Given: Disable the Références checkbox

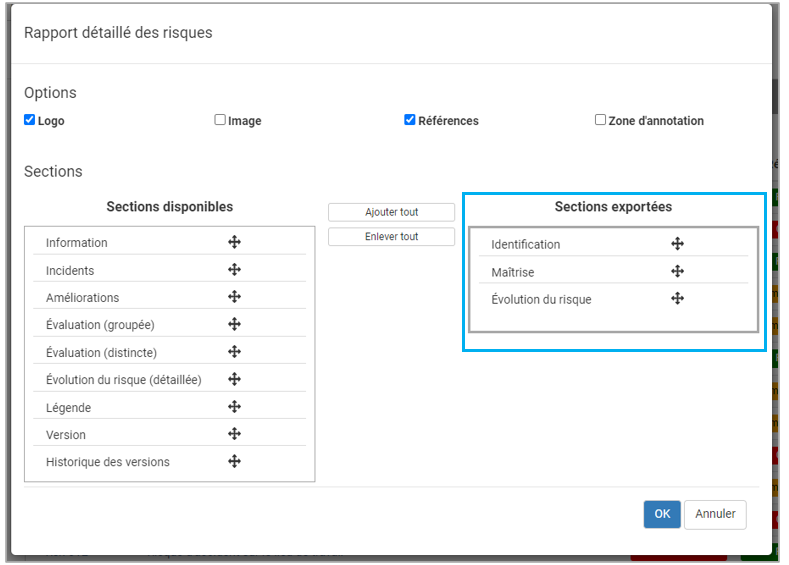Looking at the screenshot, I should 410,120.
